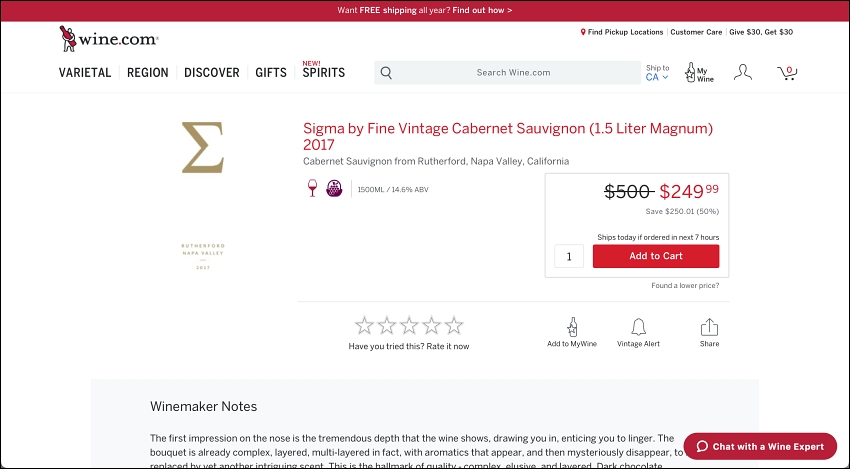Expand the Region menu
The image size is (850, 469).
point(148,73)
